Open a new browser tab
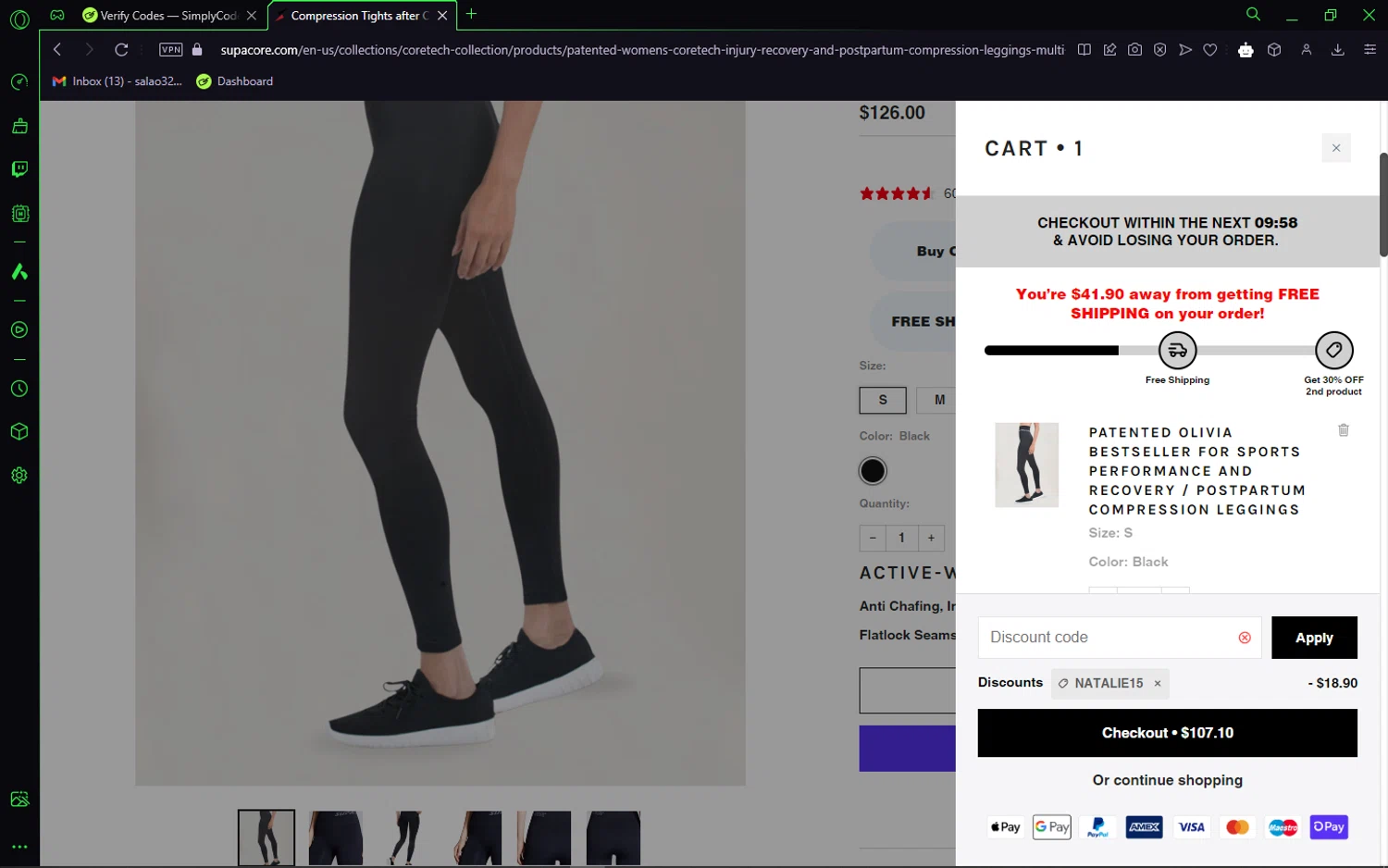 pyautogui.click(x=471, y=14)
